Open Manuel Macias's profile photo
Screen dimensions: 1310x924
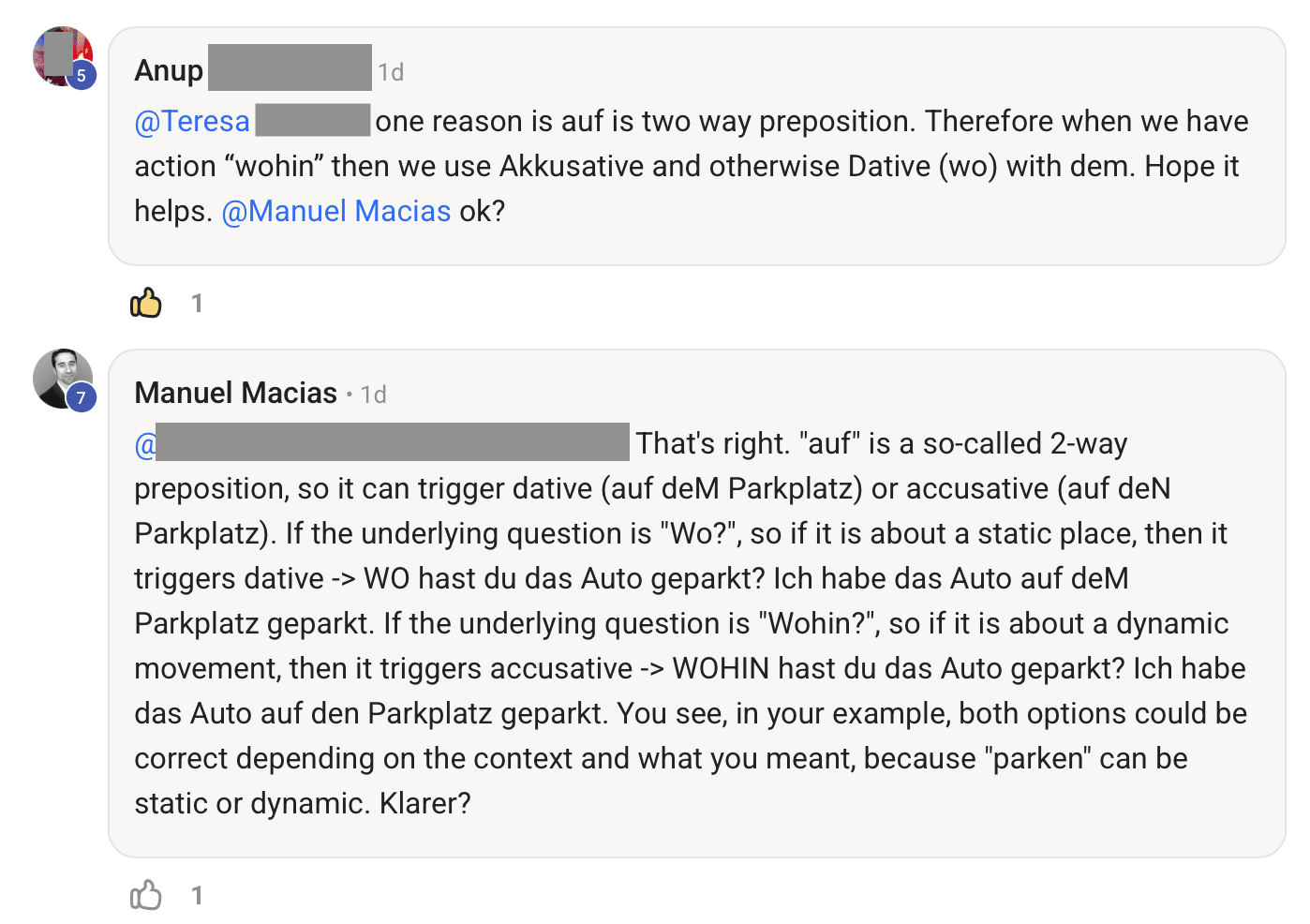(x=60, y=375)
